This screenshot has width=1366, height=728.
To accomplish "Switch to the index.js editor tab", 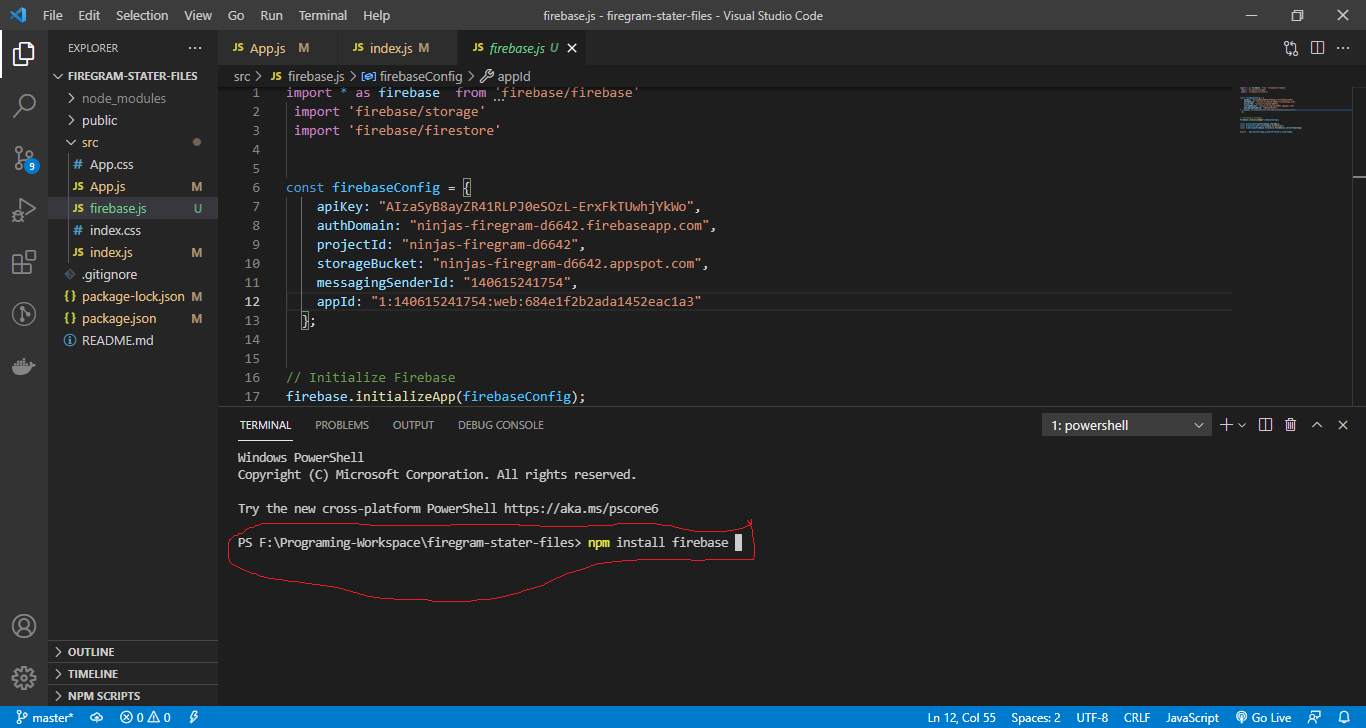I will coord(397,48).
